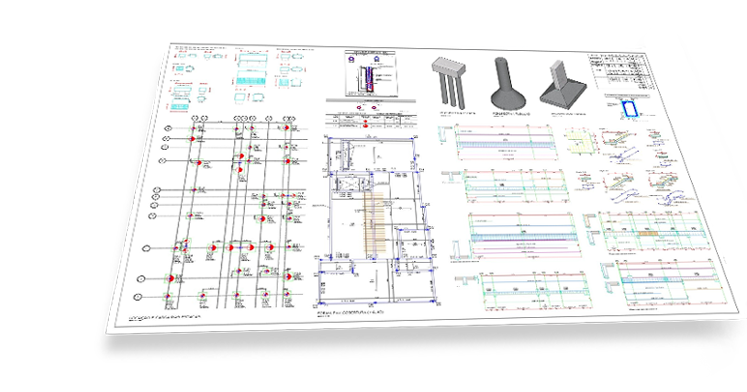Select the round bell-shaped footing 3D model
This screenshot has width=747, height=392.
pos(507,83)
